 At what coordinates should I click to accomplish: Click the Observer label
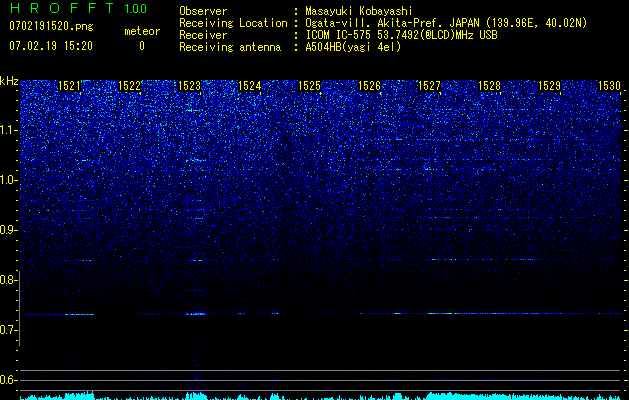[203, 12]
